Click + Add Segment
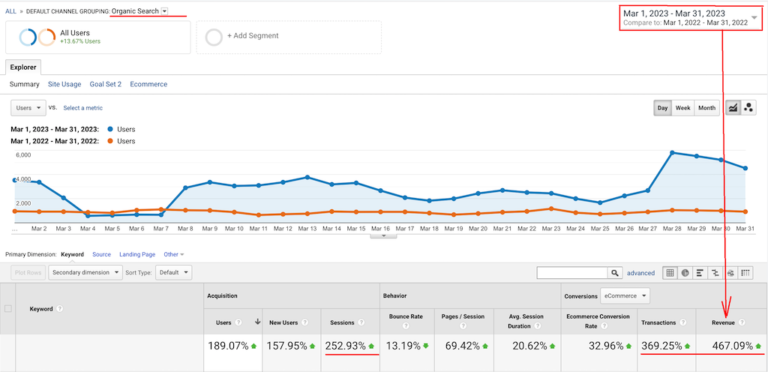 pyautogui.click(x=253, y=36)
